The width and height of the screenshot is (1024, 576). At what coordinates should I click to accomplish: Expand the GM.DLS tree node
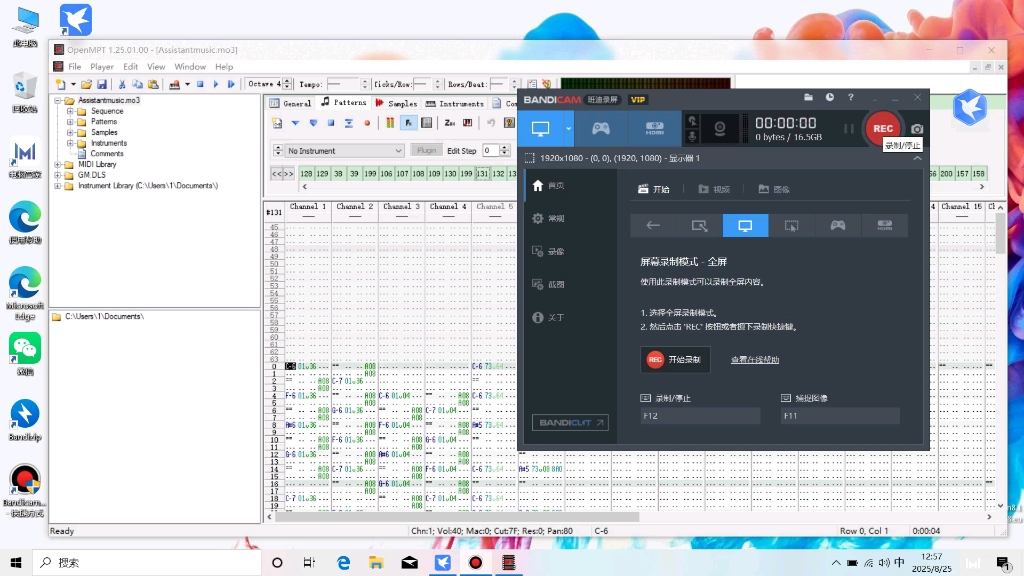pyautogui.click(x=57, y=175)
